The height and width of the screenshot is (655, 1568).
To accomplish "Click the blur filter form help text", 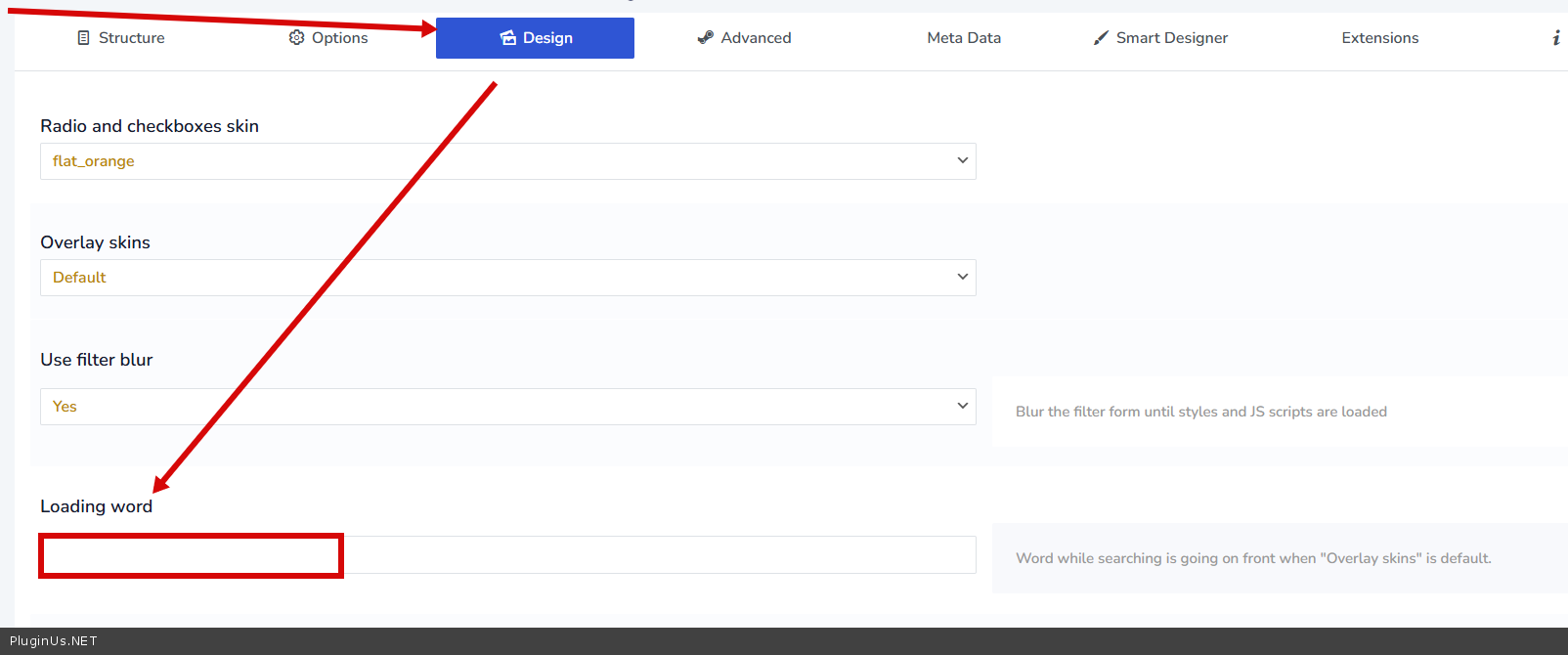I will pyautogui.click(x=1200, y=412).
